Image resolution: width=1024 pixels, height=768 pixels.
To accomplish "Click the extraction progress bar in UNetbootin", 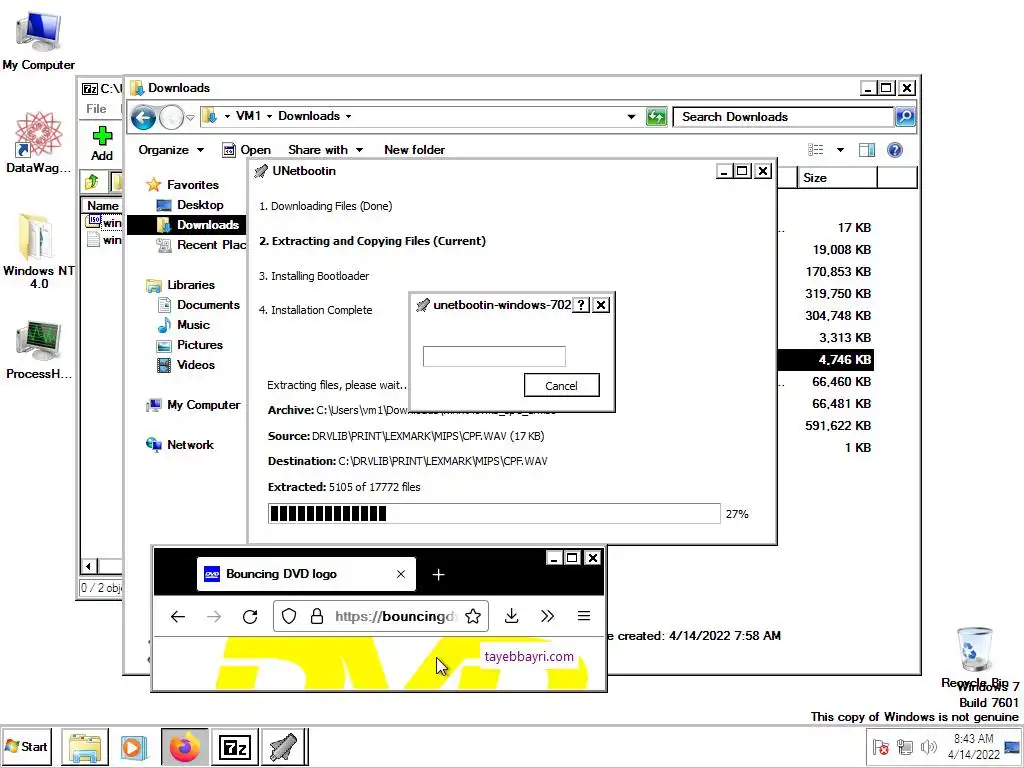I will click(x=494, y=513).
